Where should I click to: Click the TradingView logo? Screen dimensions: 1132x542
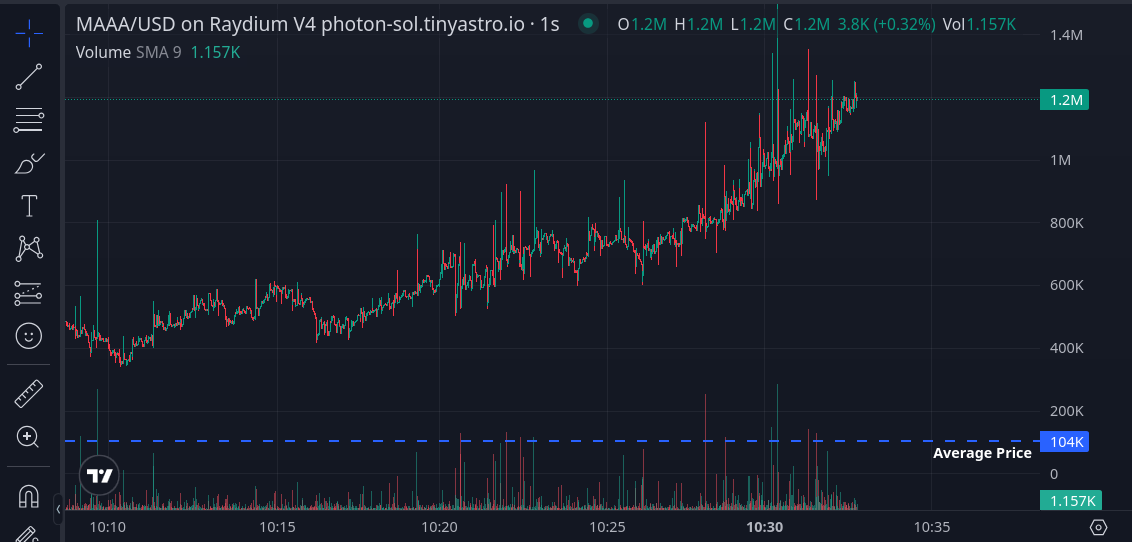tap(100, 475)
